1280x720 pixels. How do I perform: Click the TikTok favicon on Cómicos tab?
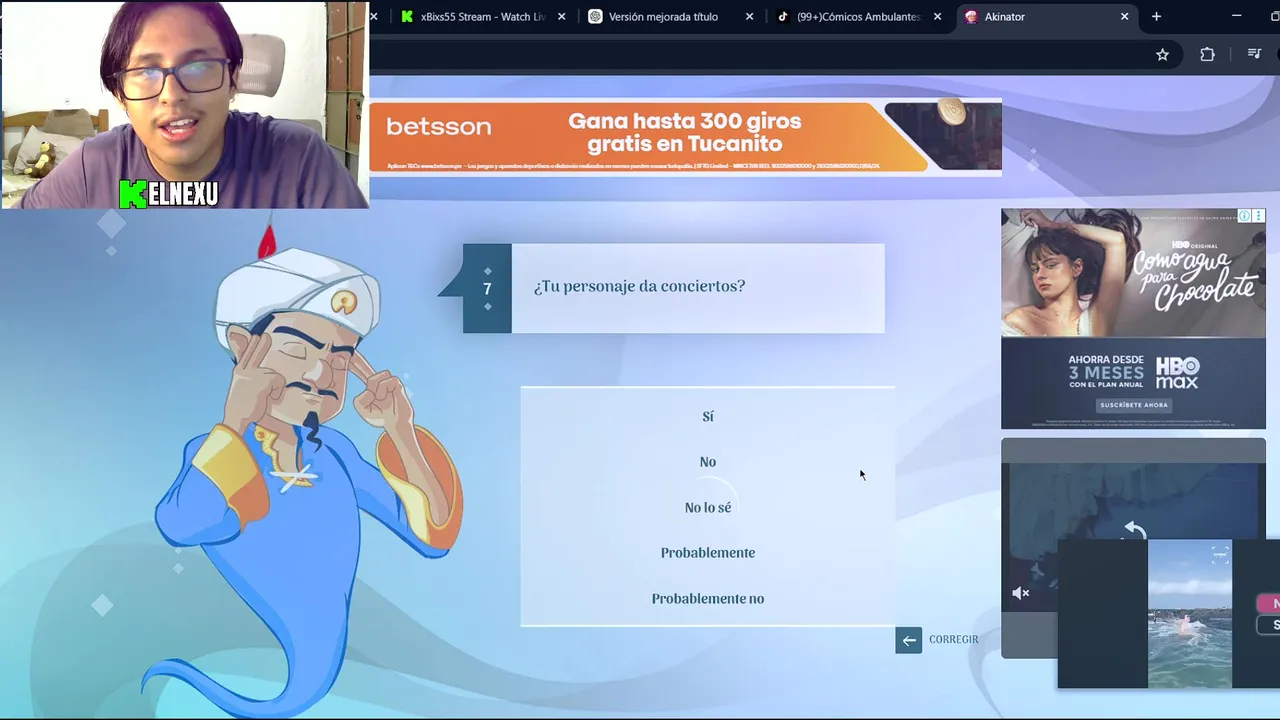pyautogui.click(x=783, y=17)
